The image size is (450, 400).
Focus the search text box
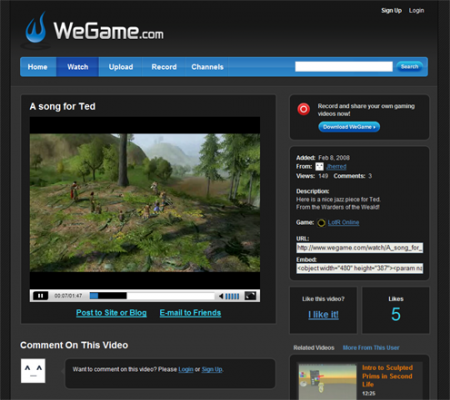[344, 67]
